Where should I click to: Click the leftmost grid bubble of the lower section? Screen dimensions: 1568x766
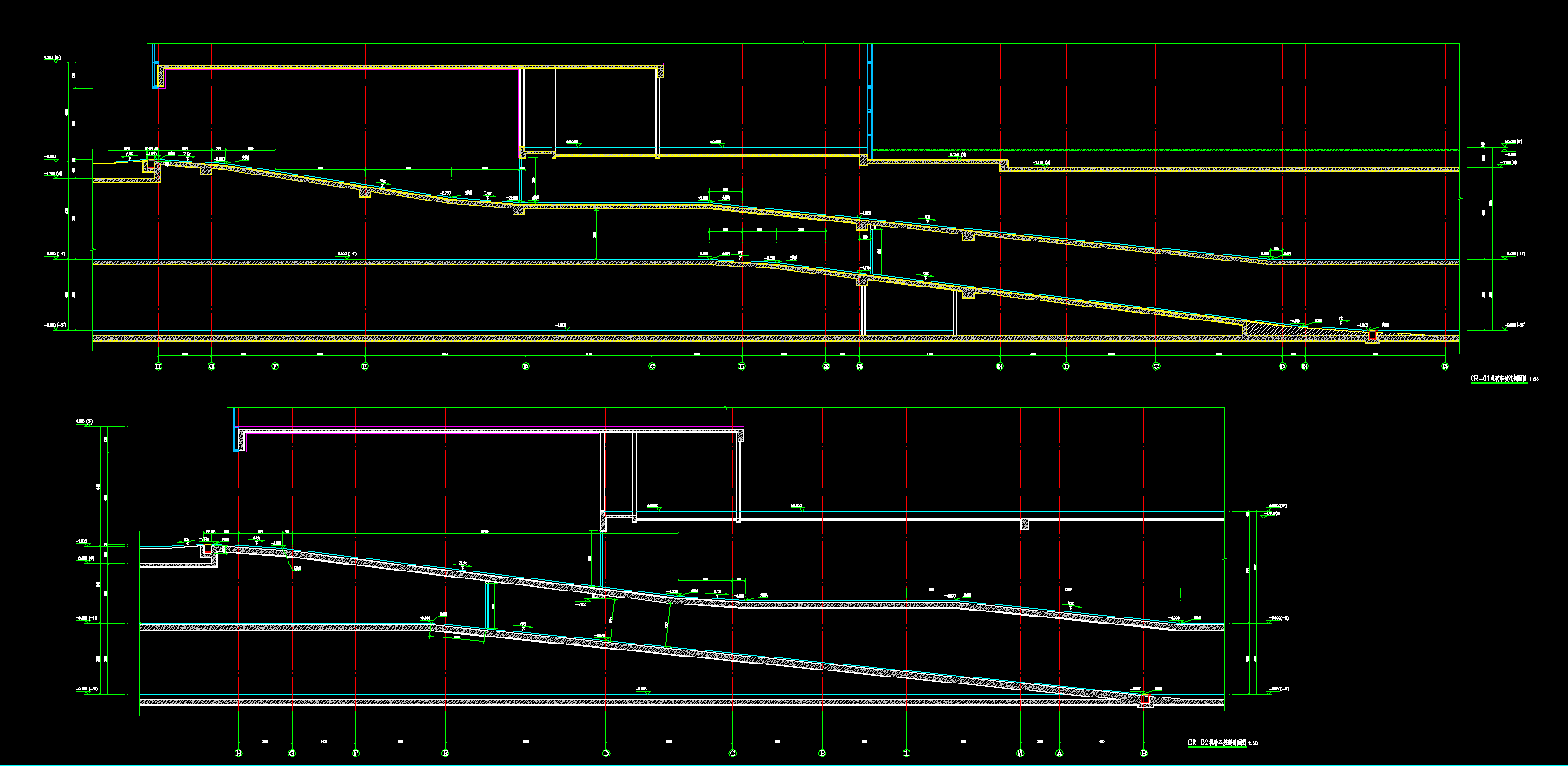coord(239,753)
